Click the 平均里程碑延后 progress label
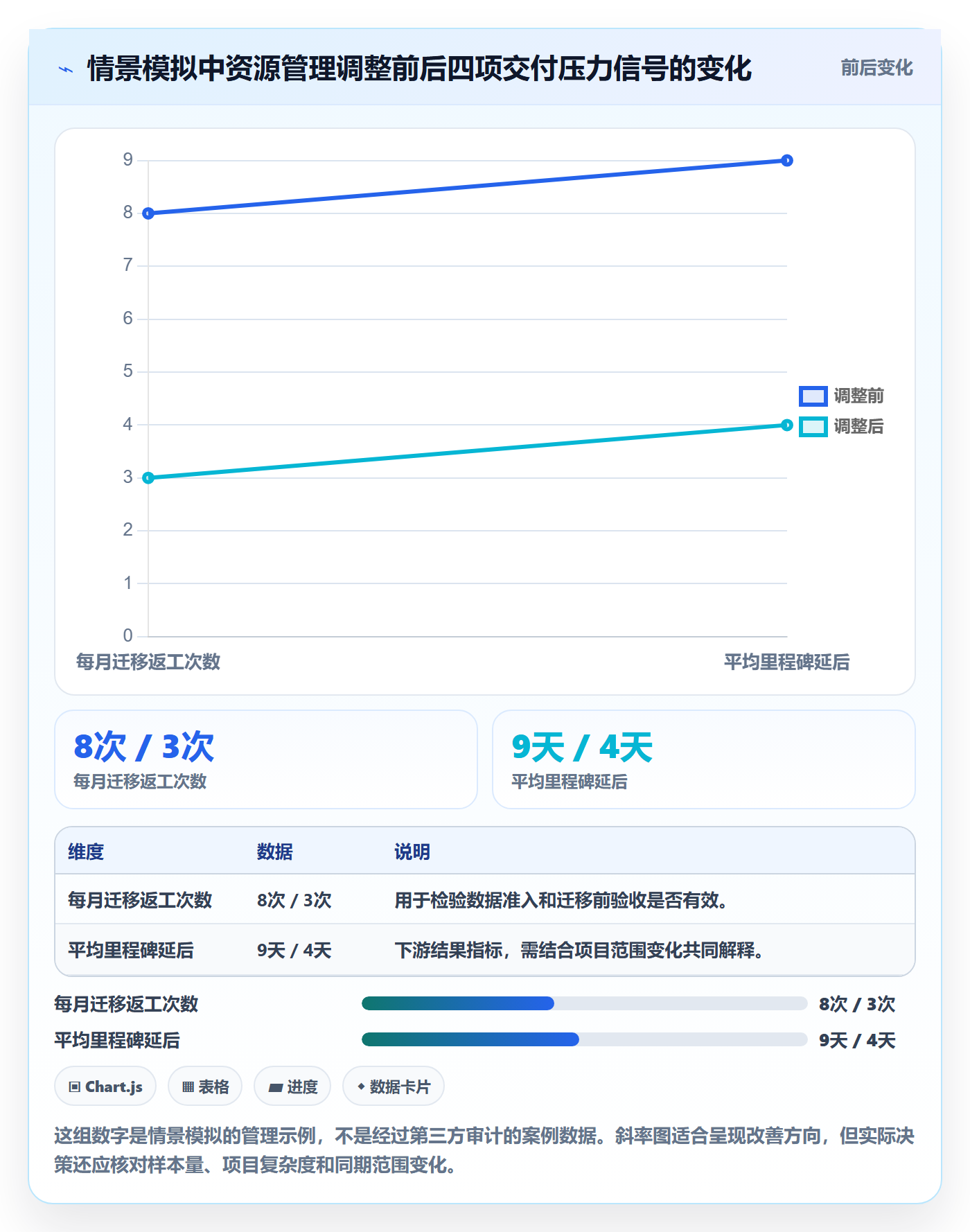Viewport: 970px width, 1232px height. [117, 1040]
